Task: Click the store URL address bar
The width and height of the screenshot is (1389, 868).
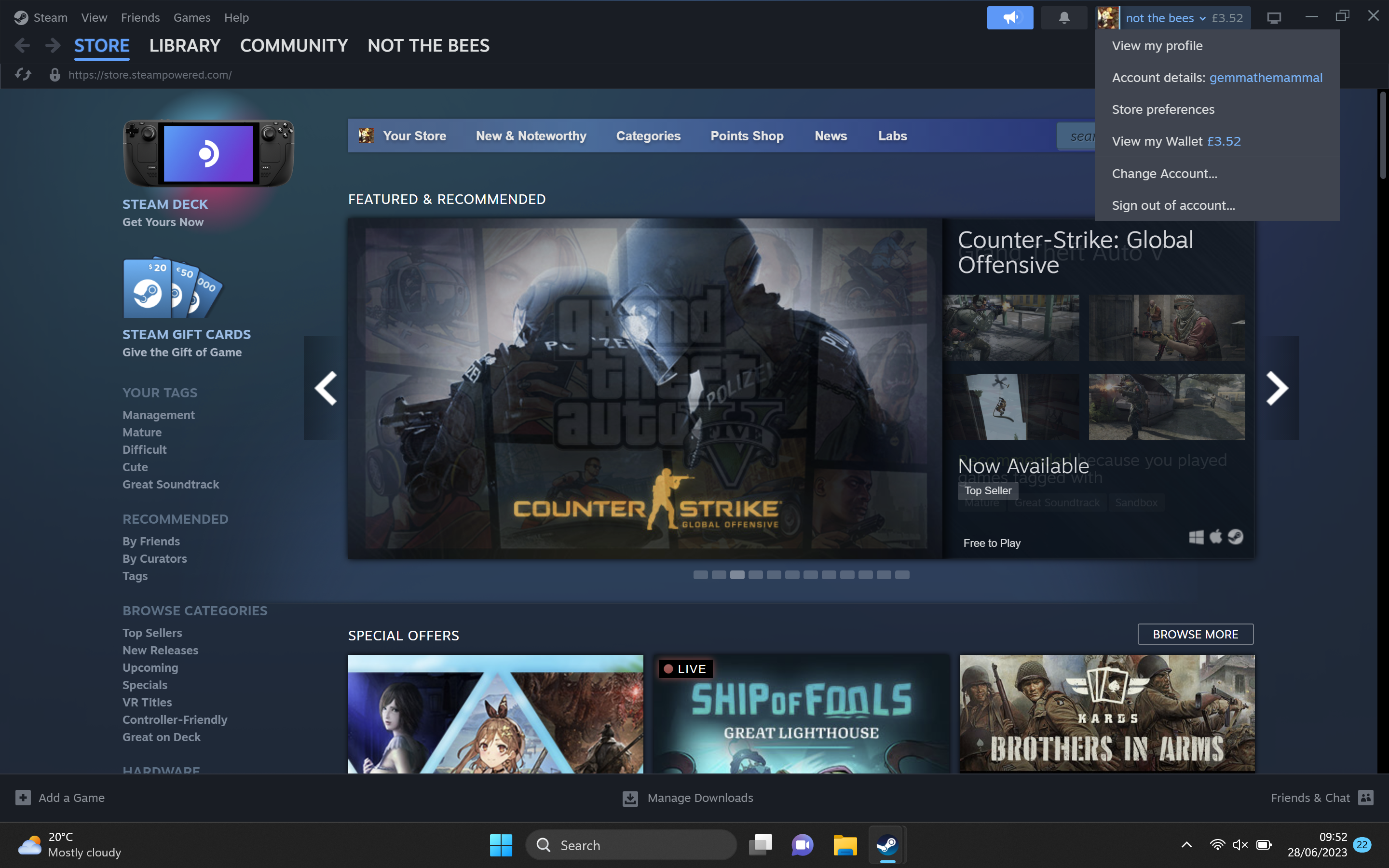Action: click(150, 75)
